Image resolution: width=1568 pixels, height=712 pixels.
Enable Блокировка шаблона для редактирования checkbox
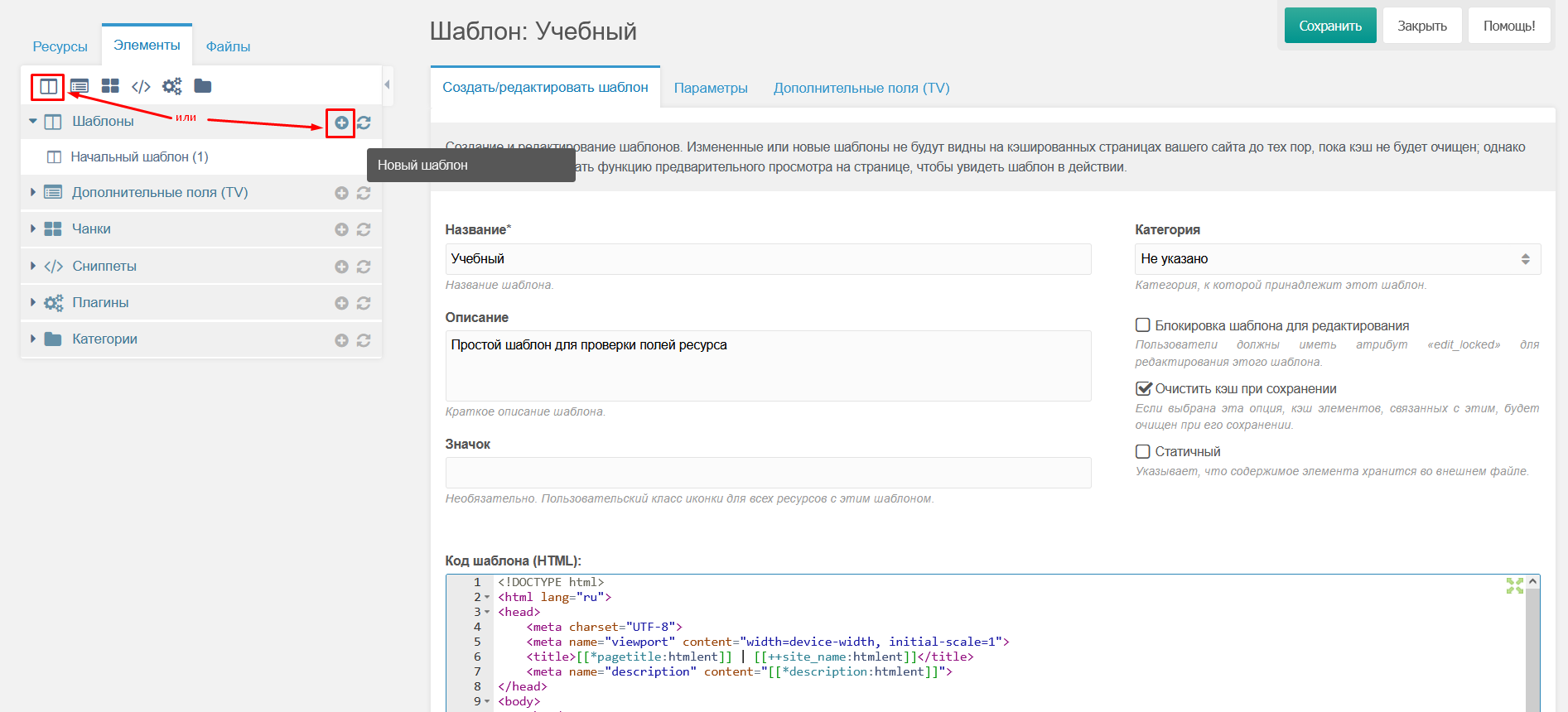click(1143, 325)
